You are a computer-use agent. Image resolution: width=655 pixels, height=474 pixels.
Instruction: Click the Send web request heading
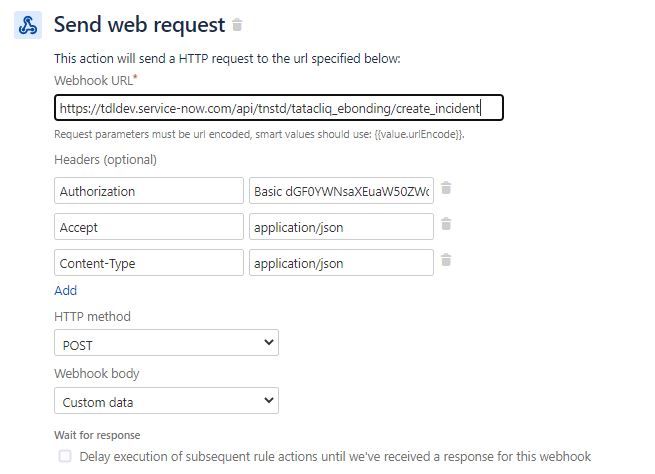click(x=140, y=25)
